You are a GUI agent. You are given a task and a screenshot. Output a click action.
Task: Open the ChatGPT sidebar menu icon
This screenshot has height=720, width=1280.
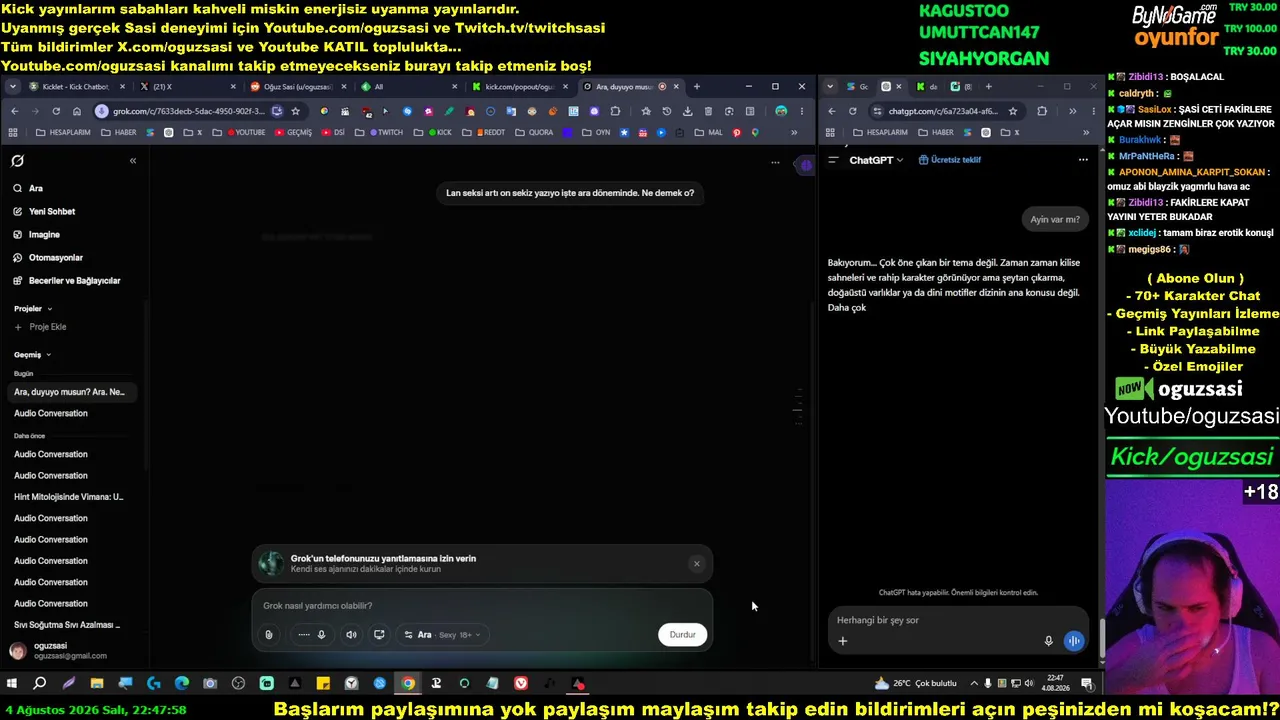click(834, 160)
